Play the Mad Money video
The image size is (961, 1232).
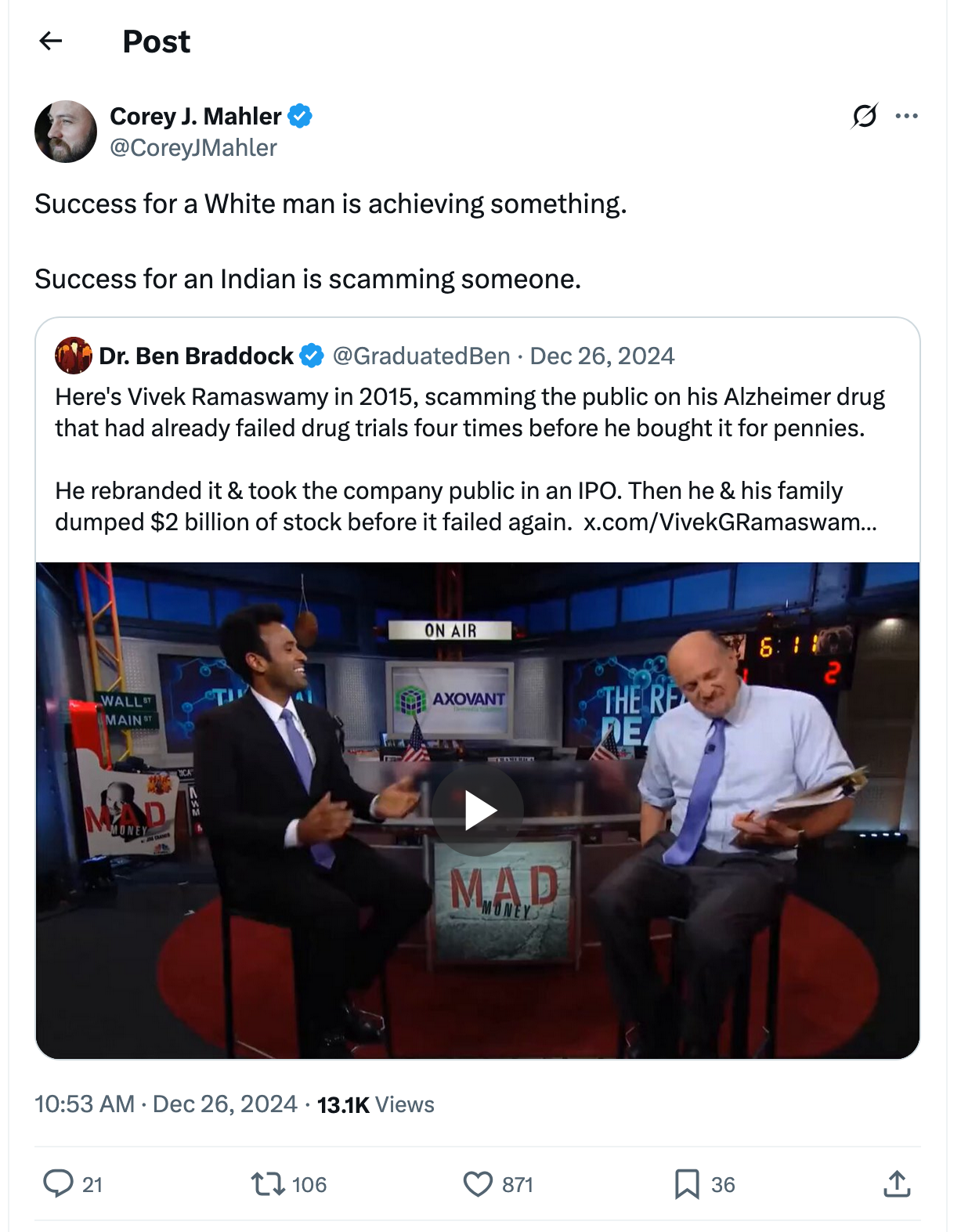tap(478, 810)
